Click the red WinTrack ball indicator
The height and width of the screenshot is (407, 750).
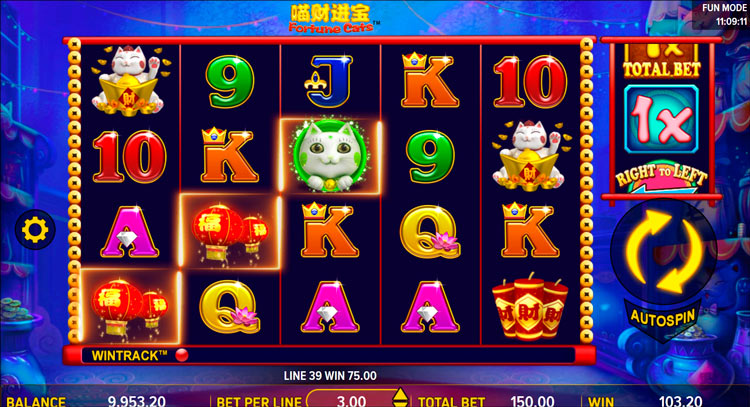(182, 355)
